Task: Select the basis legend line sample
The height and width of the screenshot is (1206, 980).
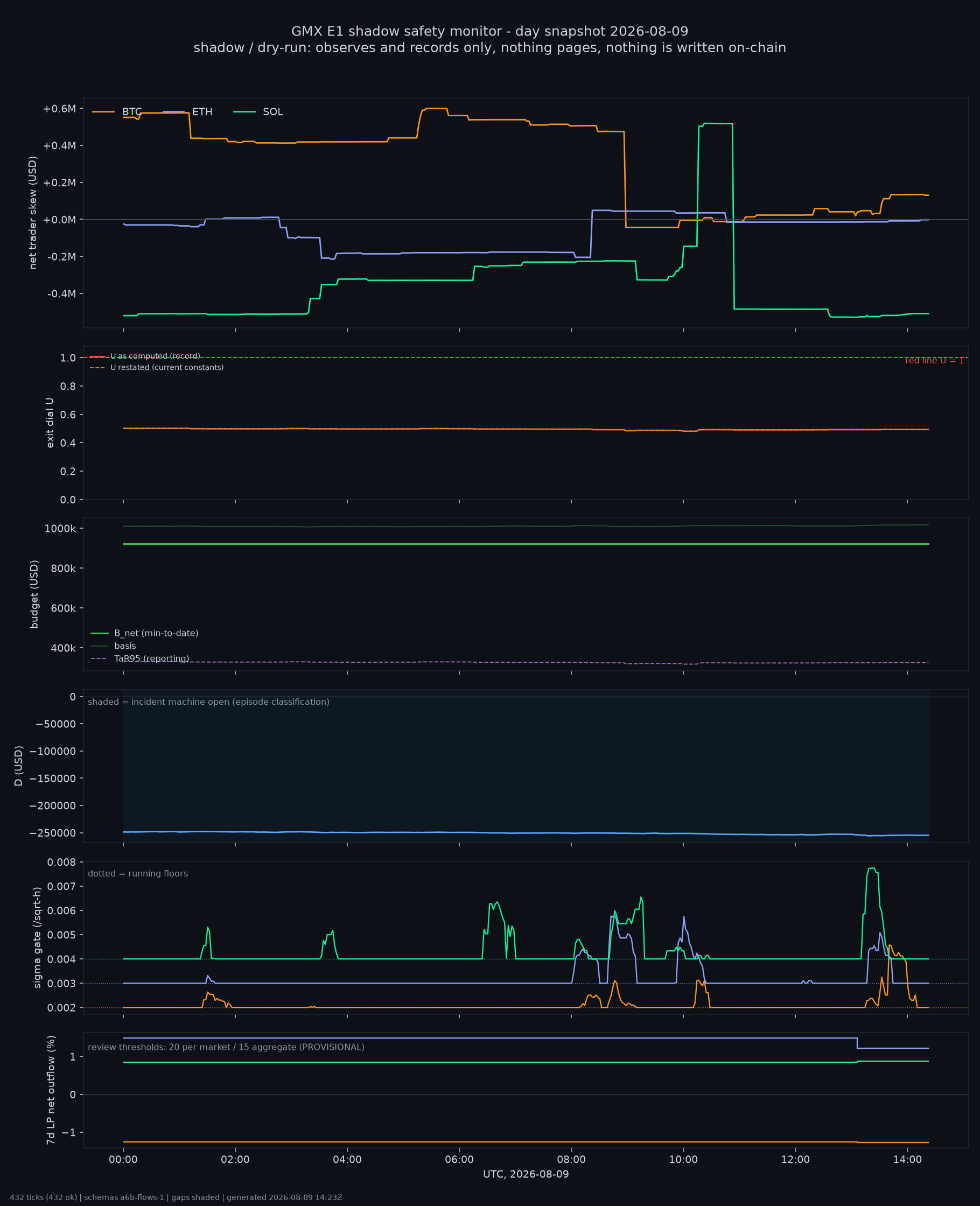Action: pos(100,646)
